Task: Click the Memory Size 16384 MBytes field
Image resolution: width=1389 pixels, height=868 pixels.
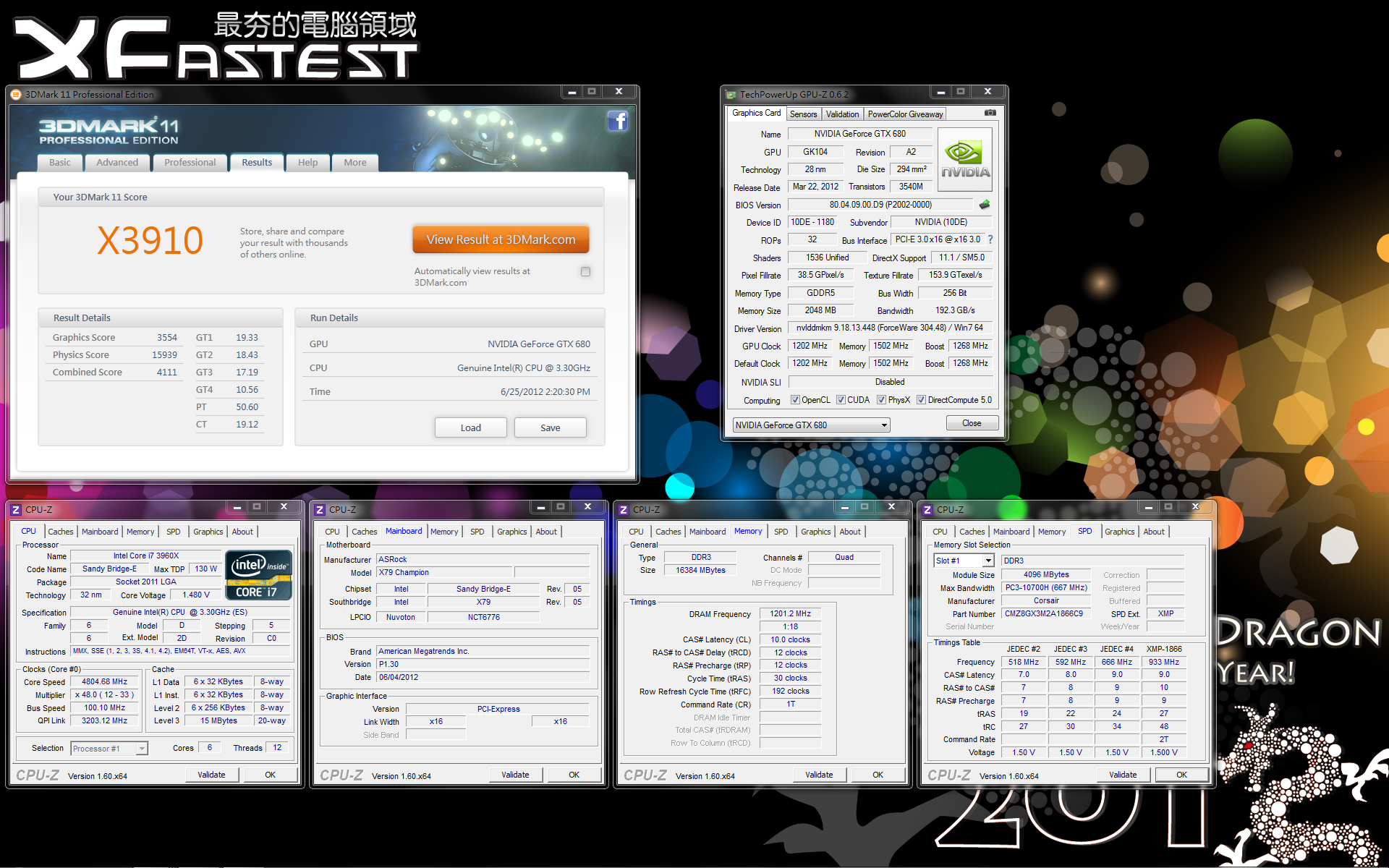Action: 700,570
